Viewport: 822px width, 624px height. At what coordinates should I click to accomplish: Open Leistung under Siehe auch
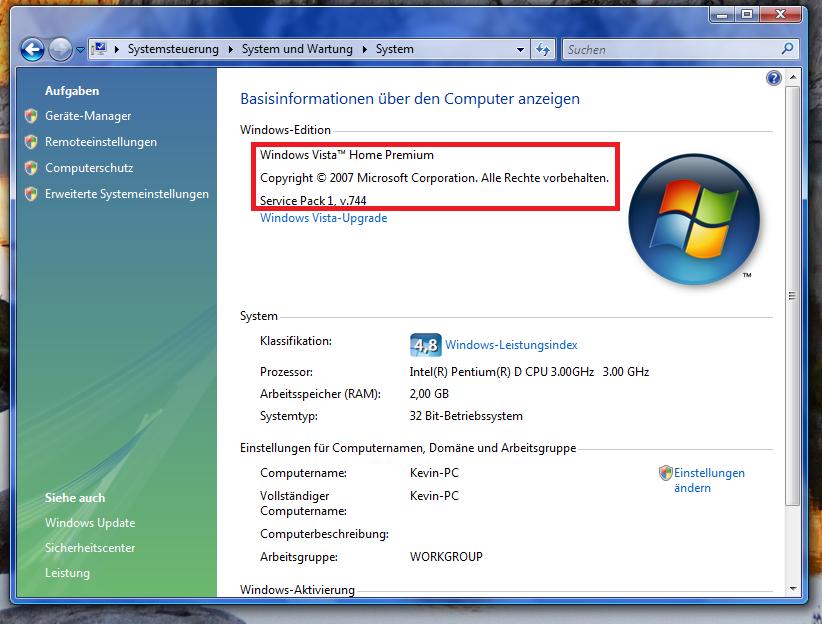[x=67, y=573]
